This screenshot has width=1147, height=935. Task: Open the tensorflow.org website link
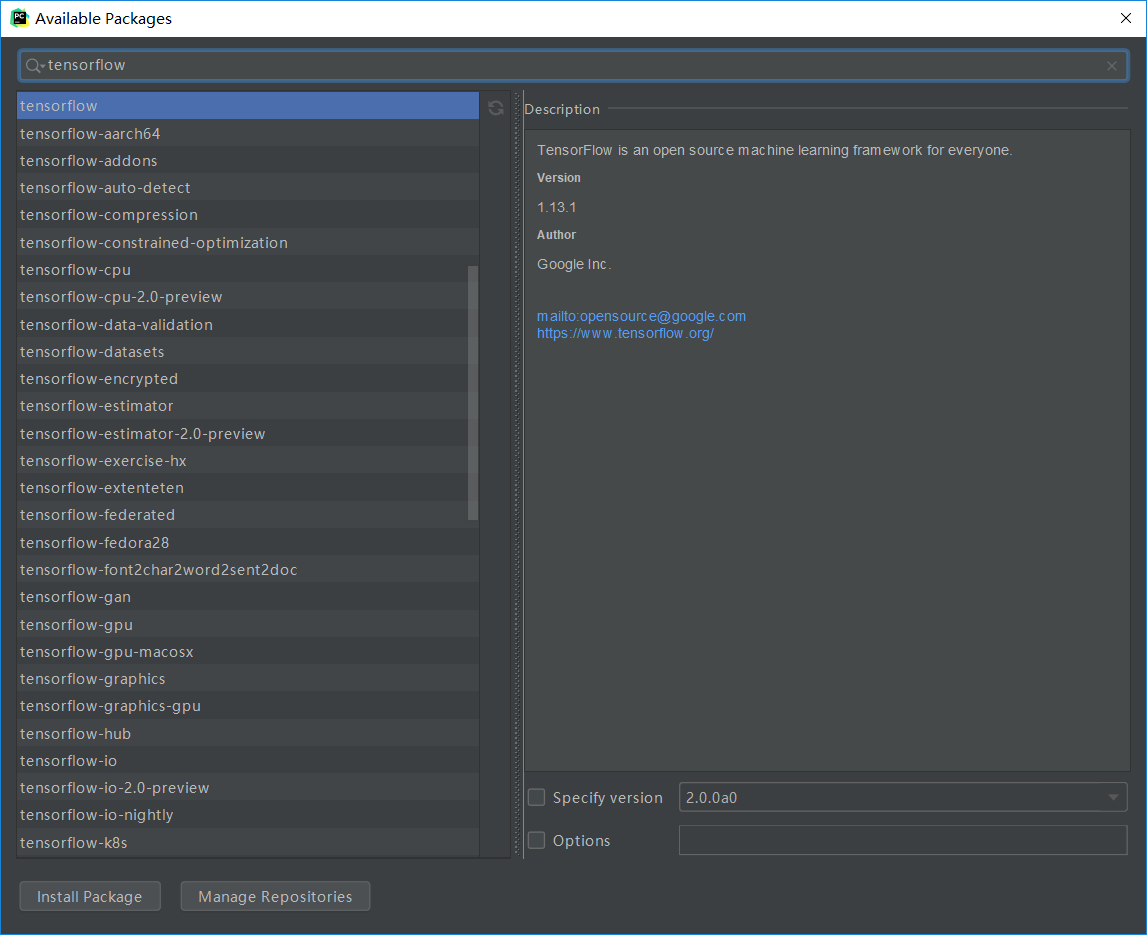[x=625, y=334]
